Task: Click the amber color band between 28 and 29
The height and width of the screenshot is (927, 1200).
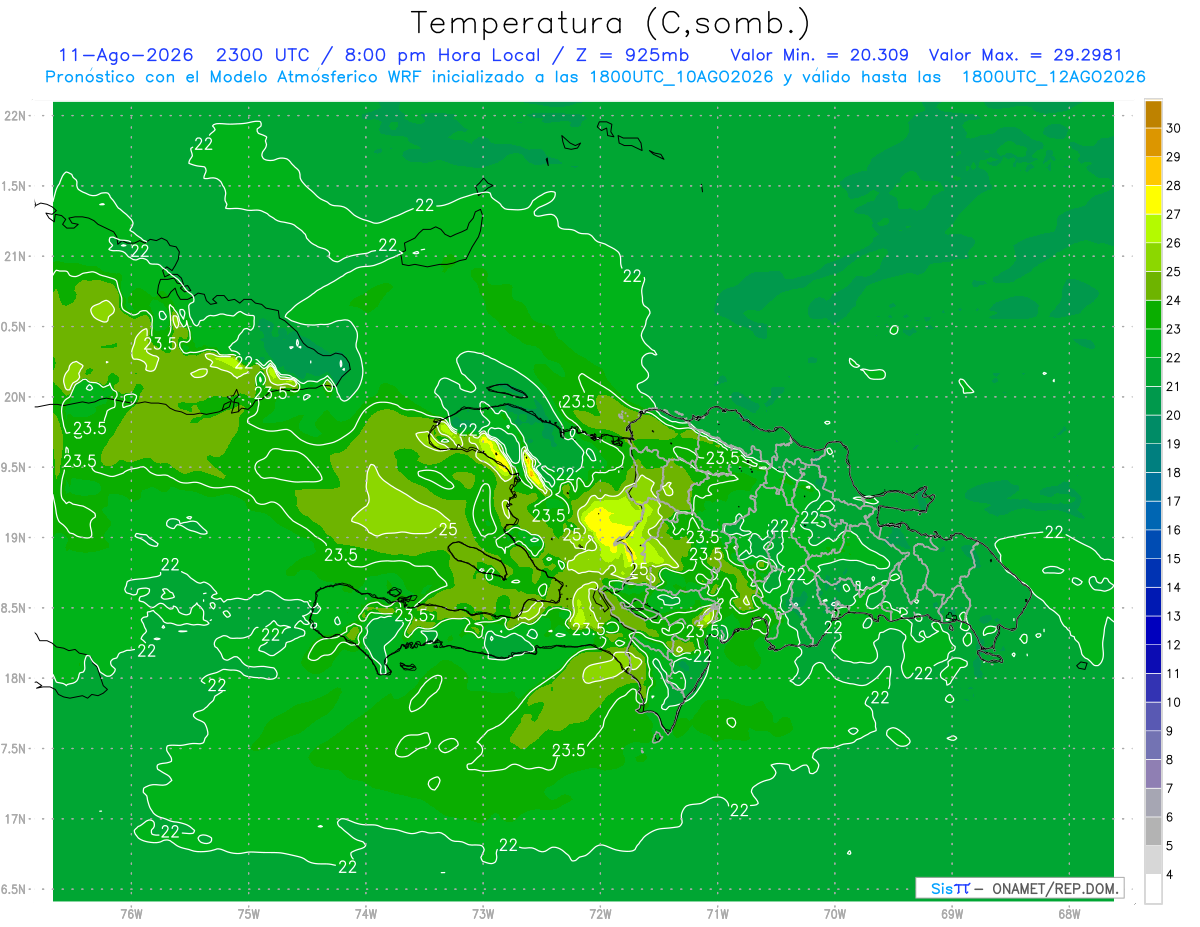Action: (1153, 171)
